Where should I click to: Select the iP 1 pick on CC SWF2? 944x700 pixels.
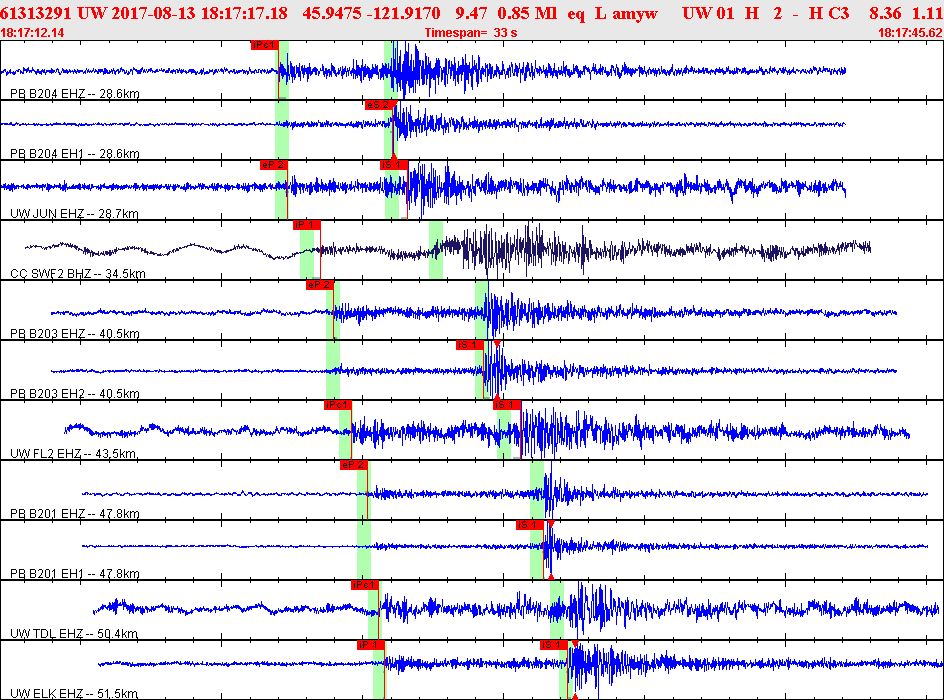306,225
